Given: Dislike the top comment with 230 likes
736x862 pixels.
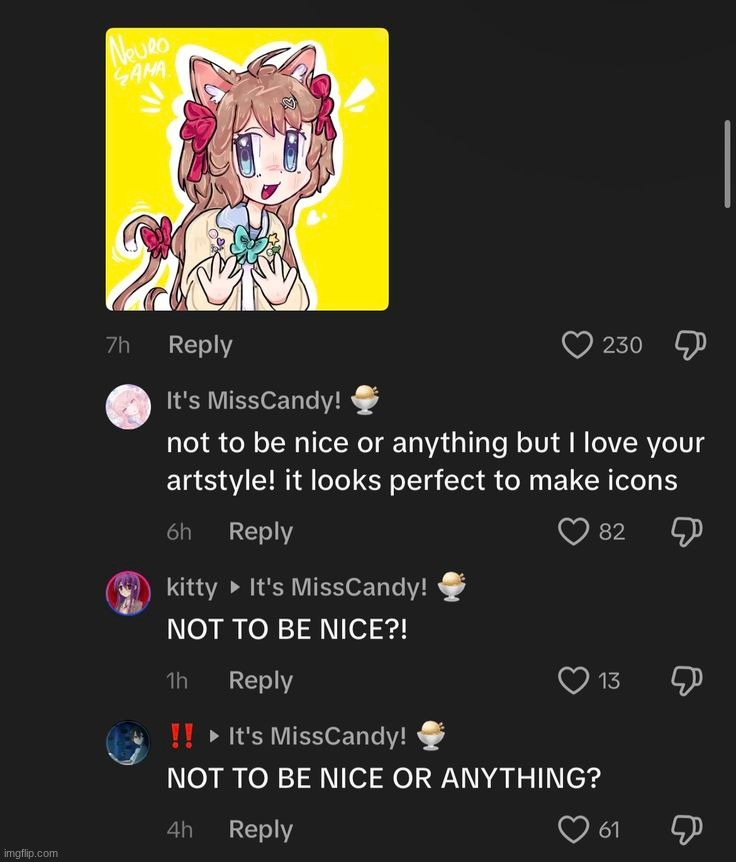Looking at the screenshot, I should pos(689,345).
